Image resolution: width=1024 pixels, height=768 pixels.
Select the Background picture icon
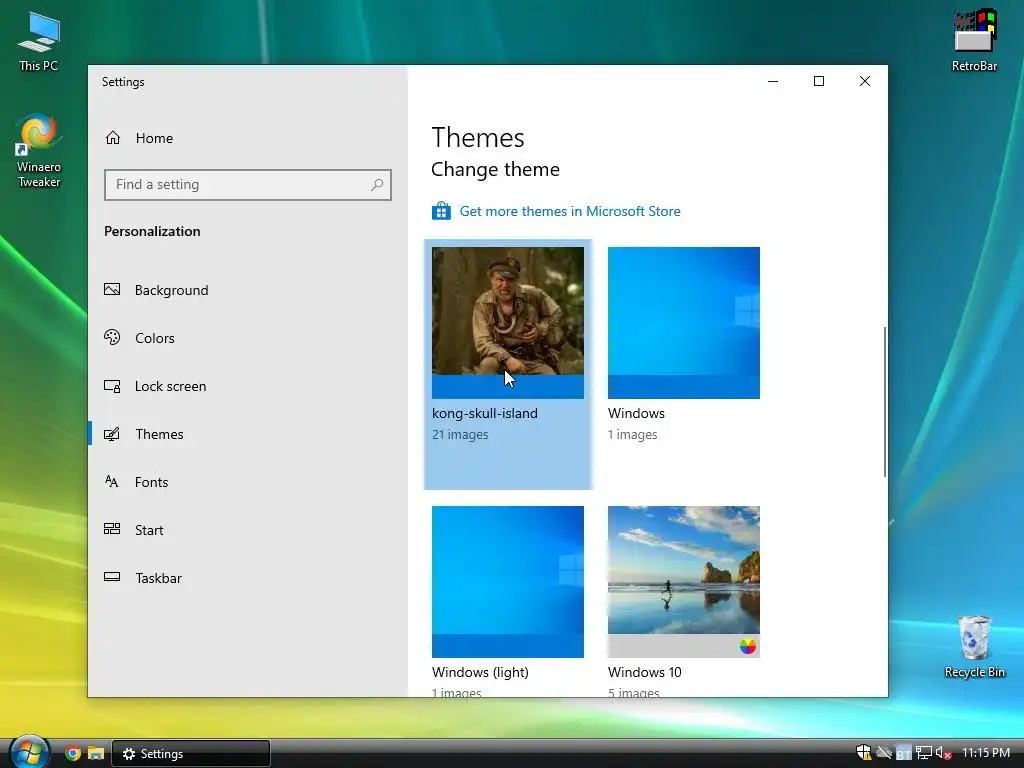pyautogui.click(x=112, y=289)
